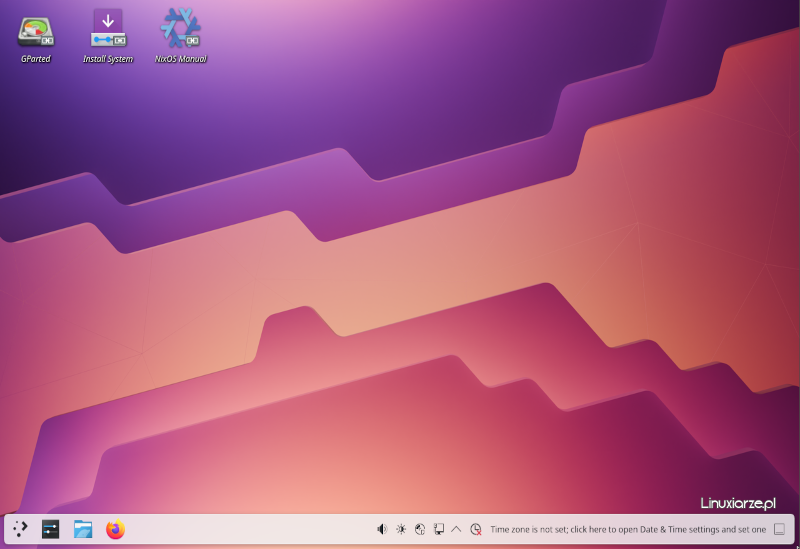Launch the Dolphin file manager in taskbar
This screenshot has width=800, height=549.
click(83, 529)
